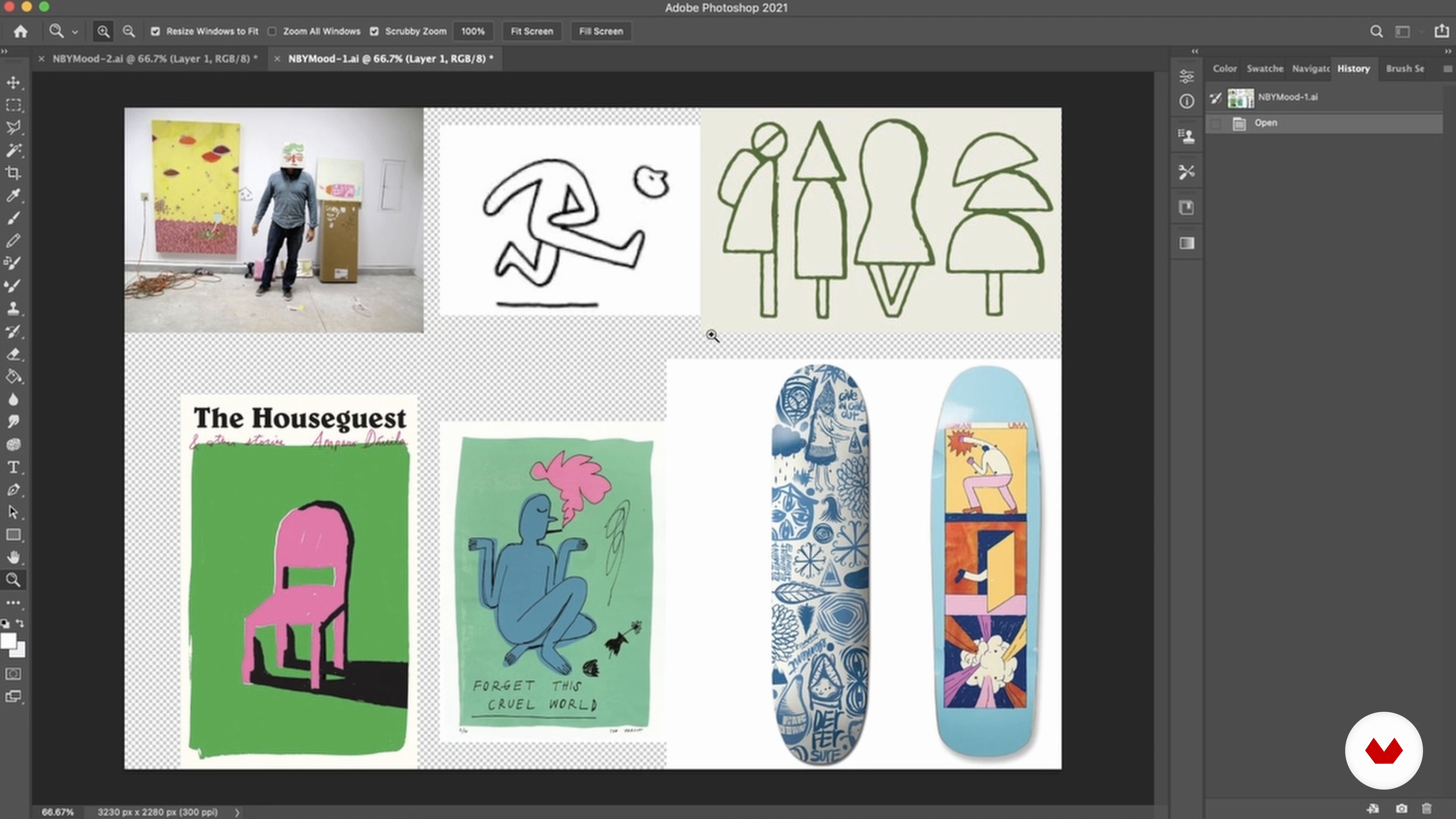The height and width of the screenshot is (819, 1456).
Task: Select the Move tool
Action: coord(14,83)
